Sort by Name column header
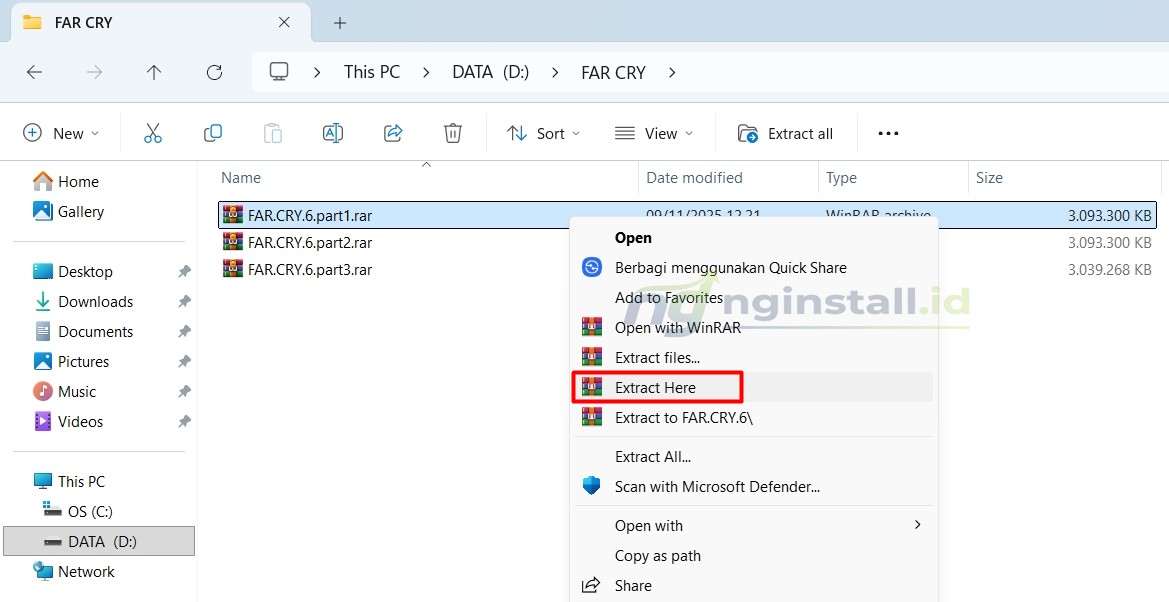This screenshot has width=1169, height=602. click(x=241, y=178)
